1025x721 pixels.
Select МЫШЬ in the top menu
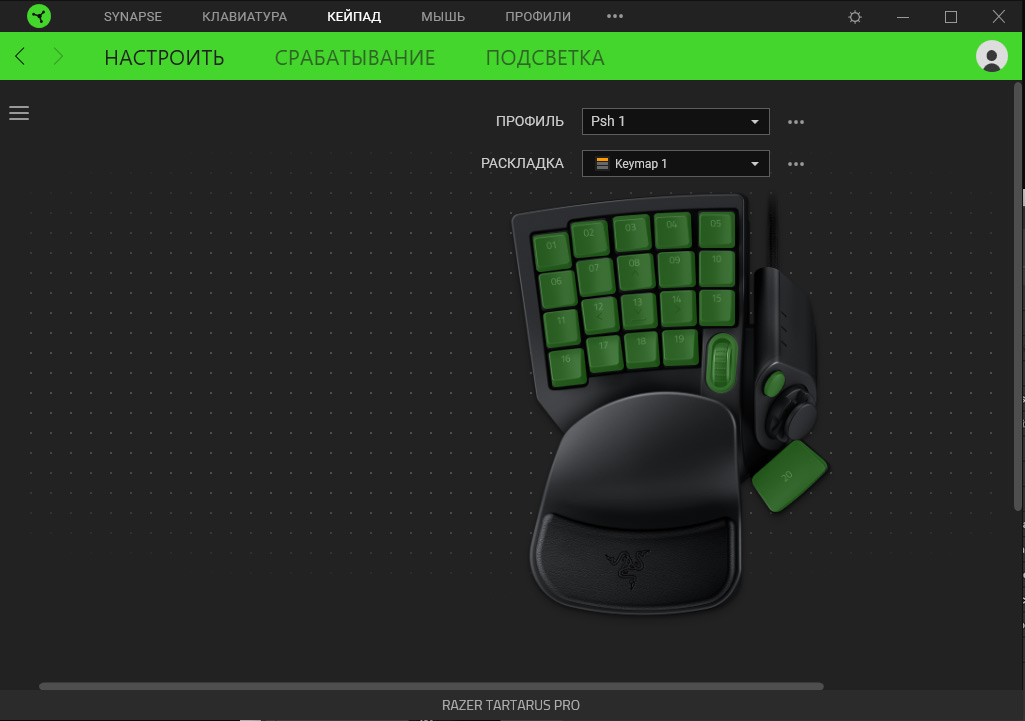tap(442, 16)
